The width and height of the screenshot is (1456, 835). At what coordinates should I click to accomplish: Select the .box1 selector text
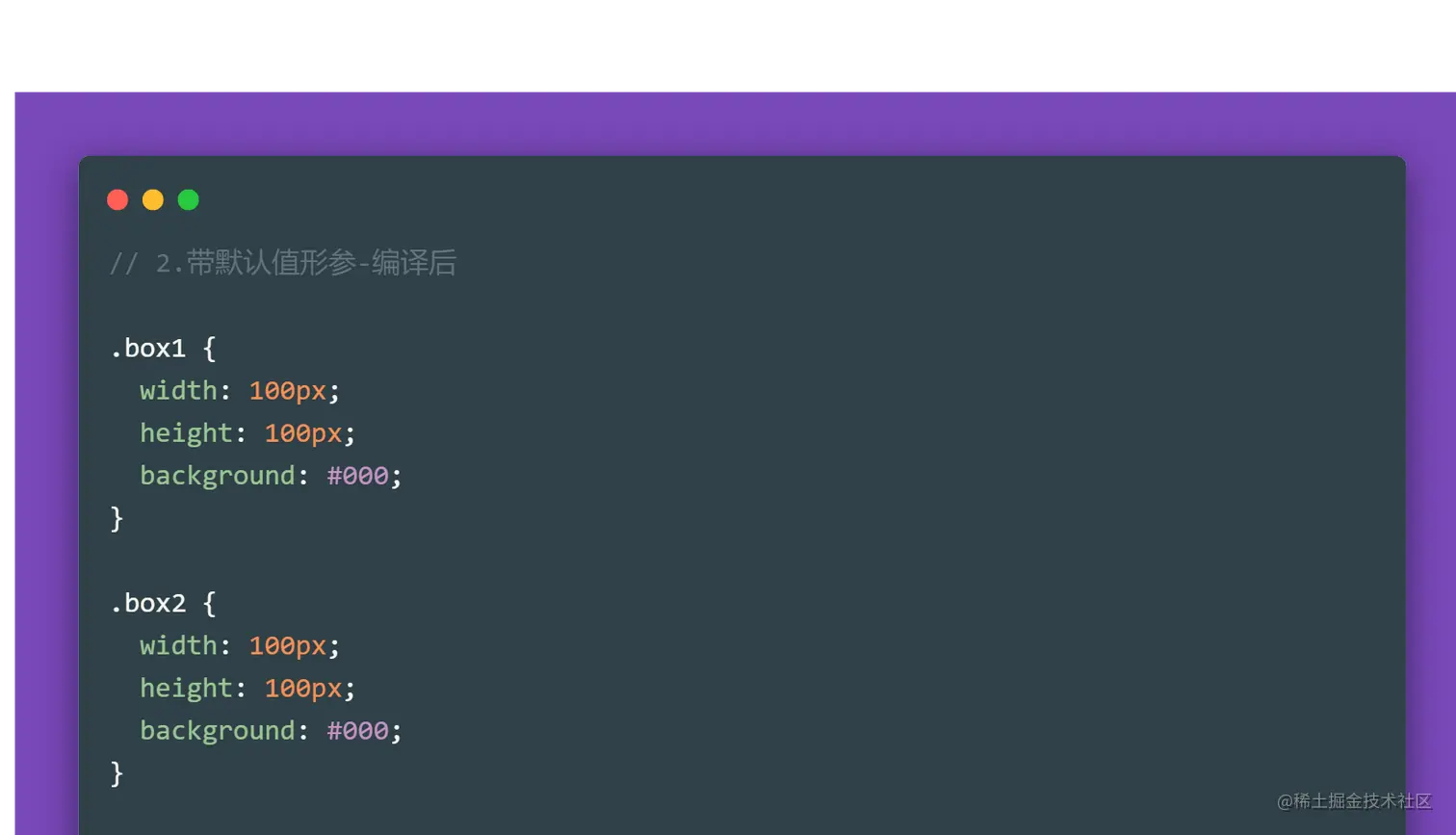click(147, 348)
